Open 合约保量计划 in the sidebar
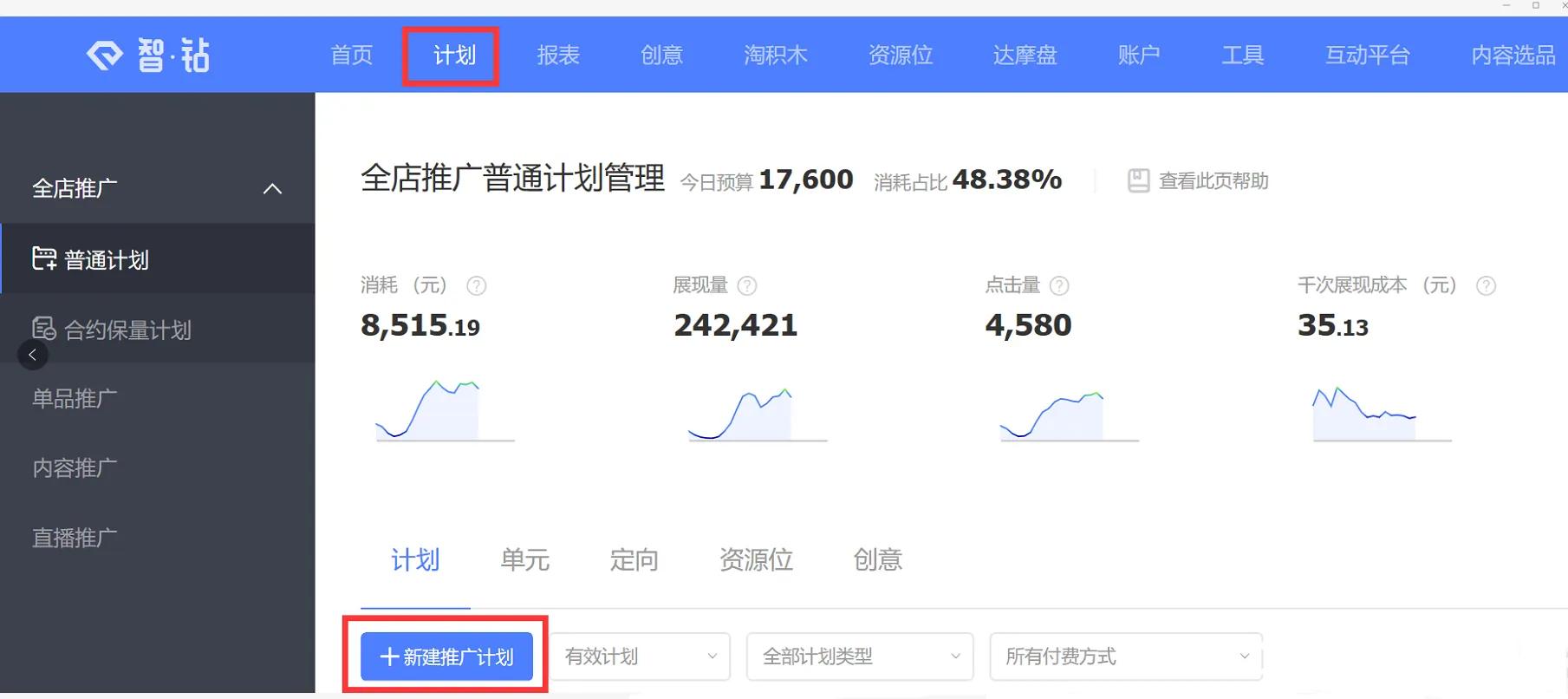Image resolution: width=1568 pixels, height=699 pixels. coord(158,329)
